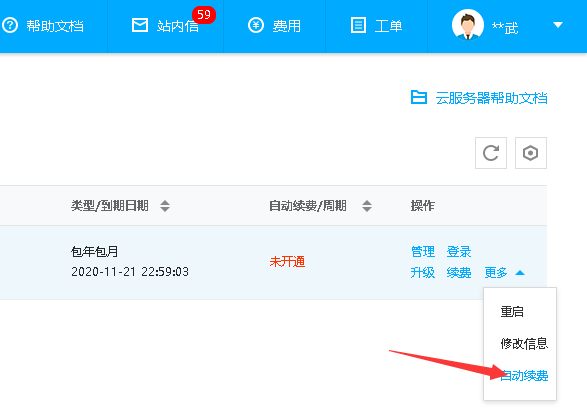This screenshot has height=413, width=587.
Task: Click the user avatar picture
Action: (x=468, y=25)
